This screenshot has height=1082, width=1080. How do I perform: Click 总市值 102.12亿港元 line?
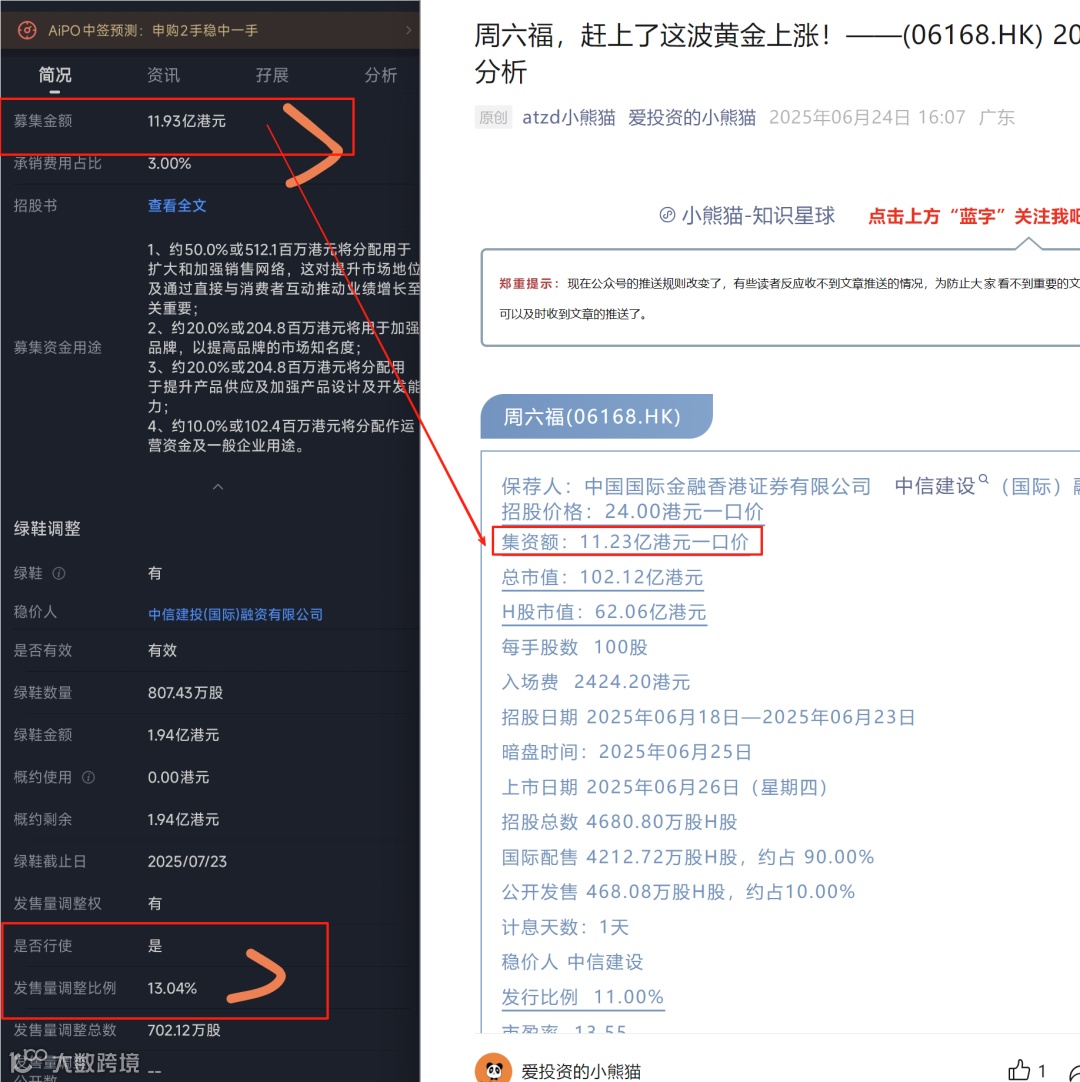tap(602, 577)
